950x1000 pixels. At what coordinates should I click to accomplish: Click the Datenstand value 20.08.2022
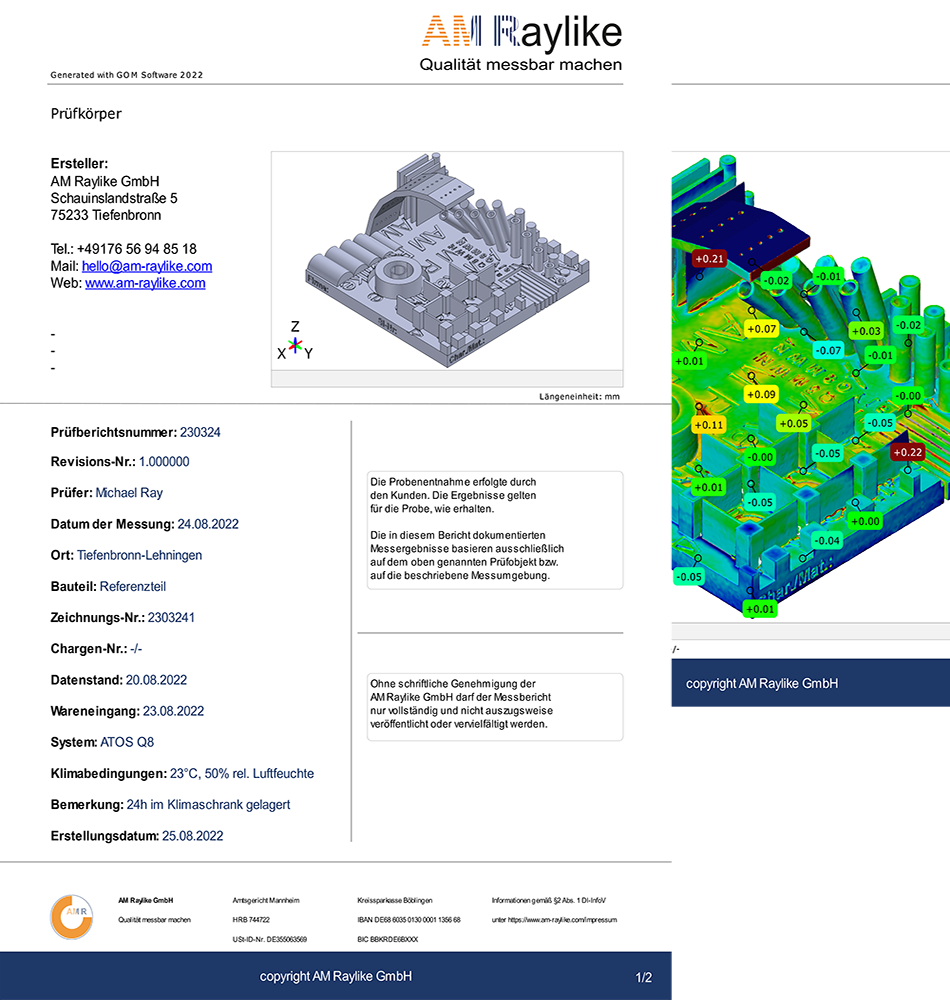click(156, 680)
